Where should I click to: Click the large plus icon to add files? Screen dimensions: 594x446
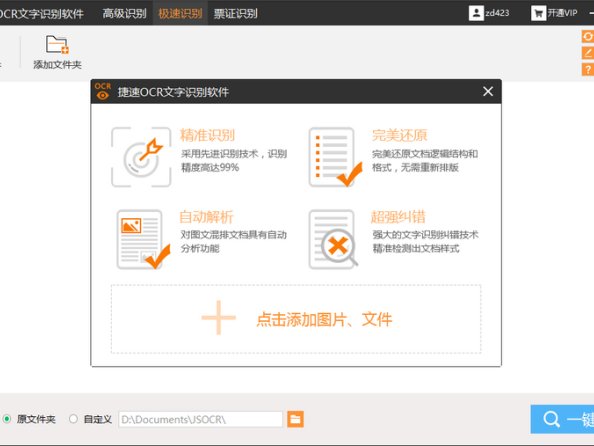[218, 318]
